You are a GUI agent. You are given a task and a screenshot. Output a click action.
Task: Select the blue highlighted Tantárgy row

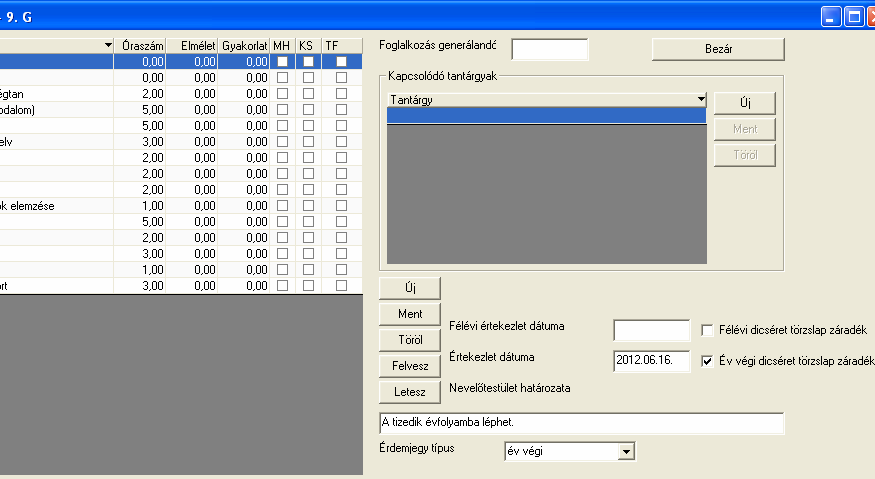[546, 116]
